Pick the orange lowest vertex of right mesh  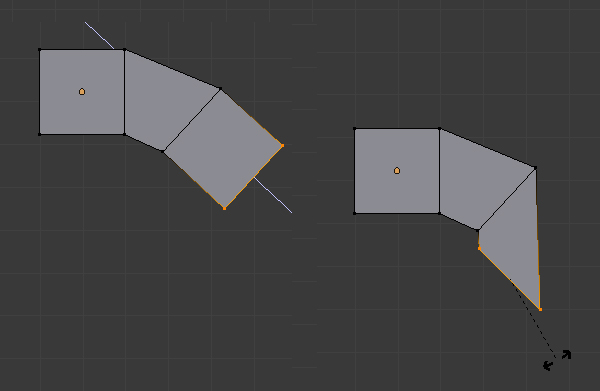540,310
